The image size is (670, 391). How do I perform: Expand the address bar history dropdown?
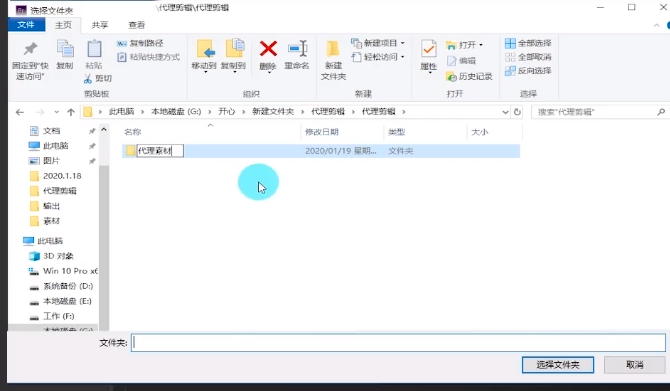[505, 112]
